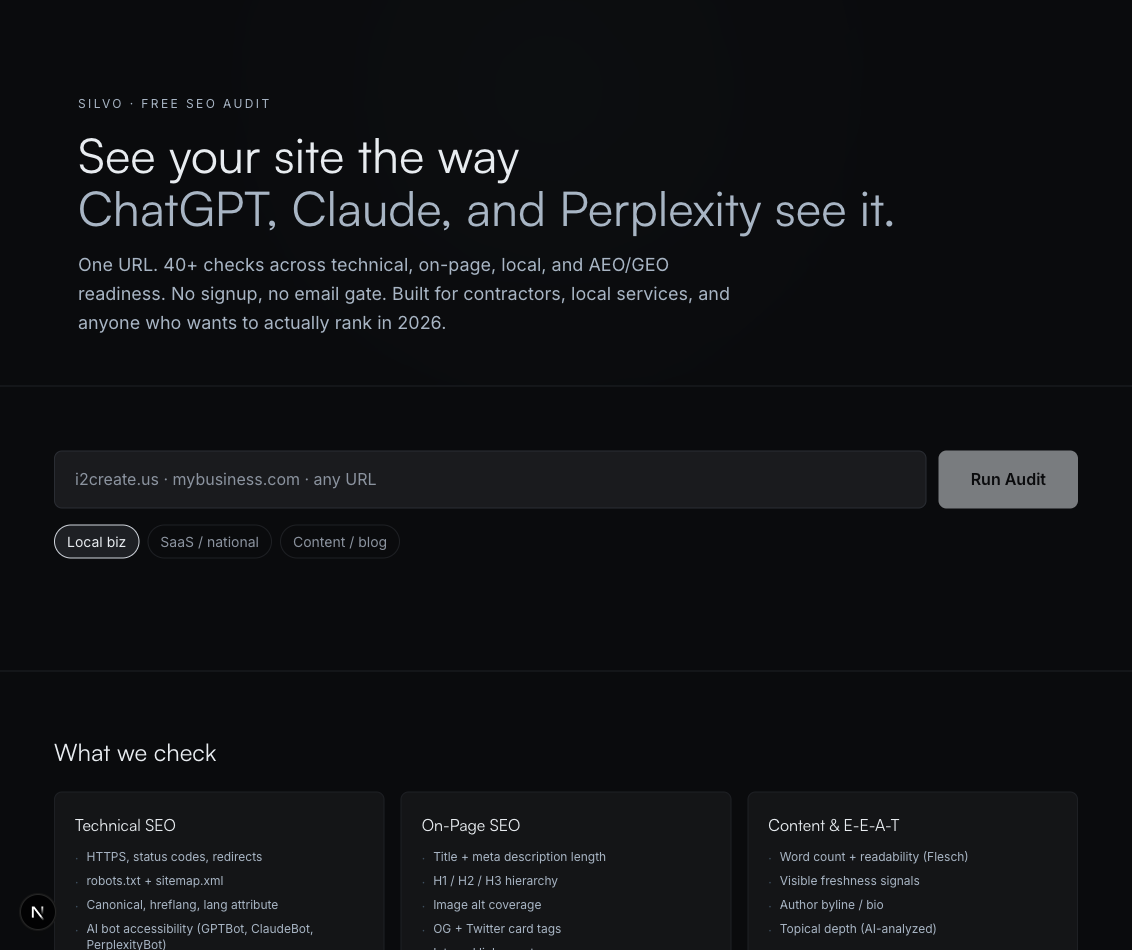Click the Visible freshness signals item
This screenshot has height=950, width=1132.
pos(850,881)
